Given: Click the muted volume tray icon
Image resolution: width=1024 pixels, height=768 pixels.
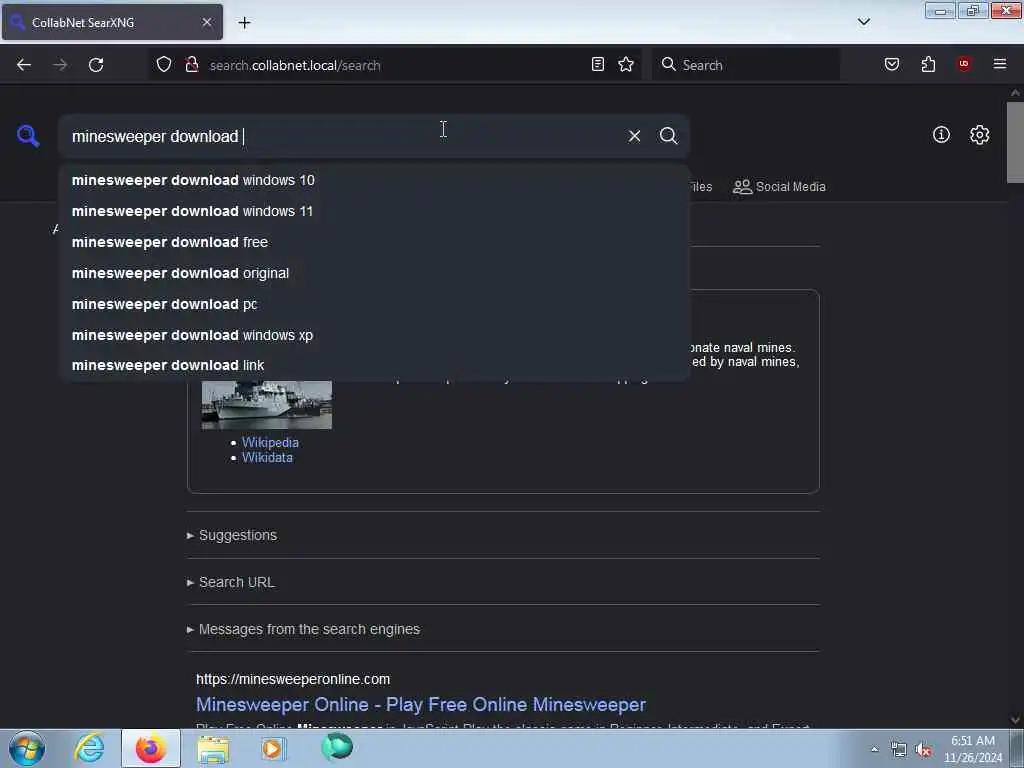Looking at the screenshot, I should 923,750.
